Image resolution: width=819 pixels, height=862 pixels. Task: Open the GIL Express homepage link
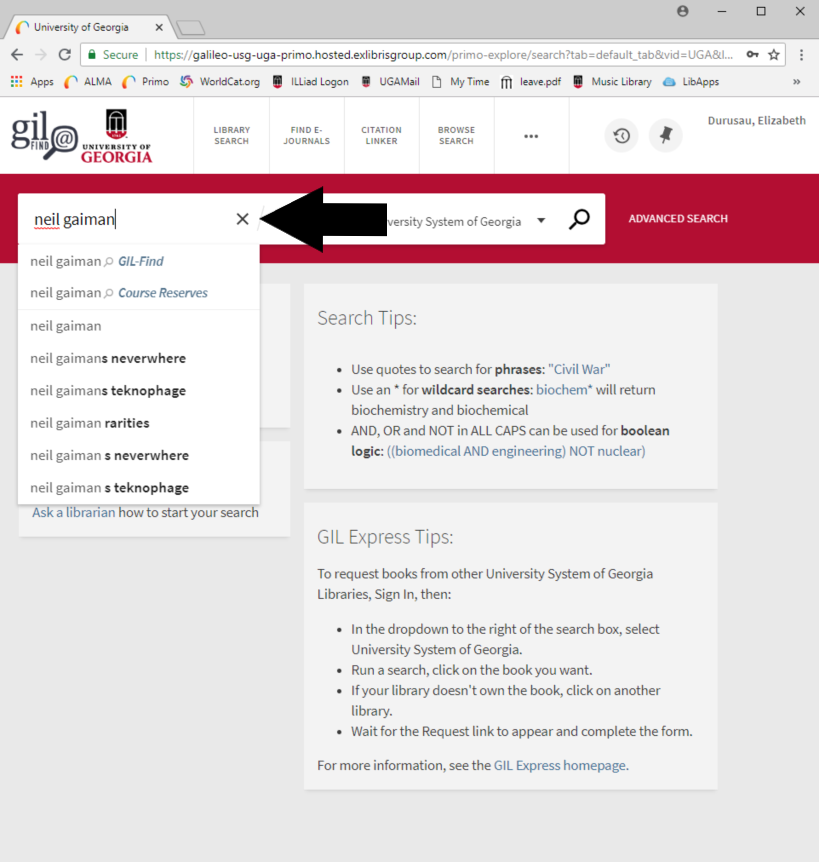click(x=560, y=766)
